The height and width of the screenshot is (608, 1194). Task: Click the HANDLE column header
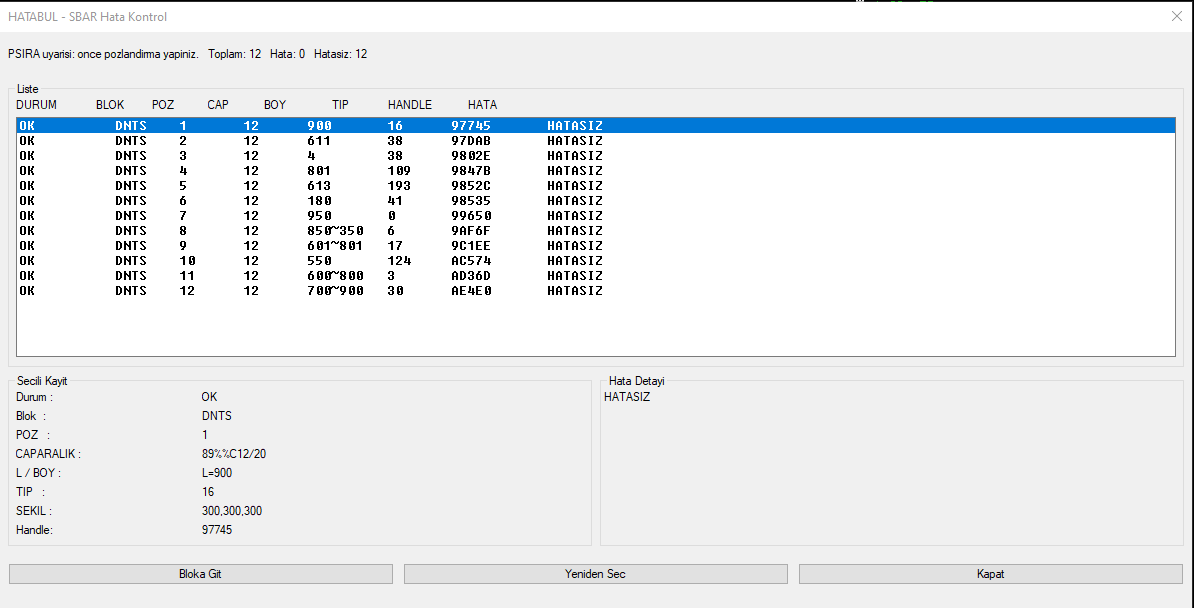(410, 105)
